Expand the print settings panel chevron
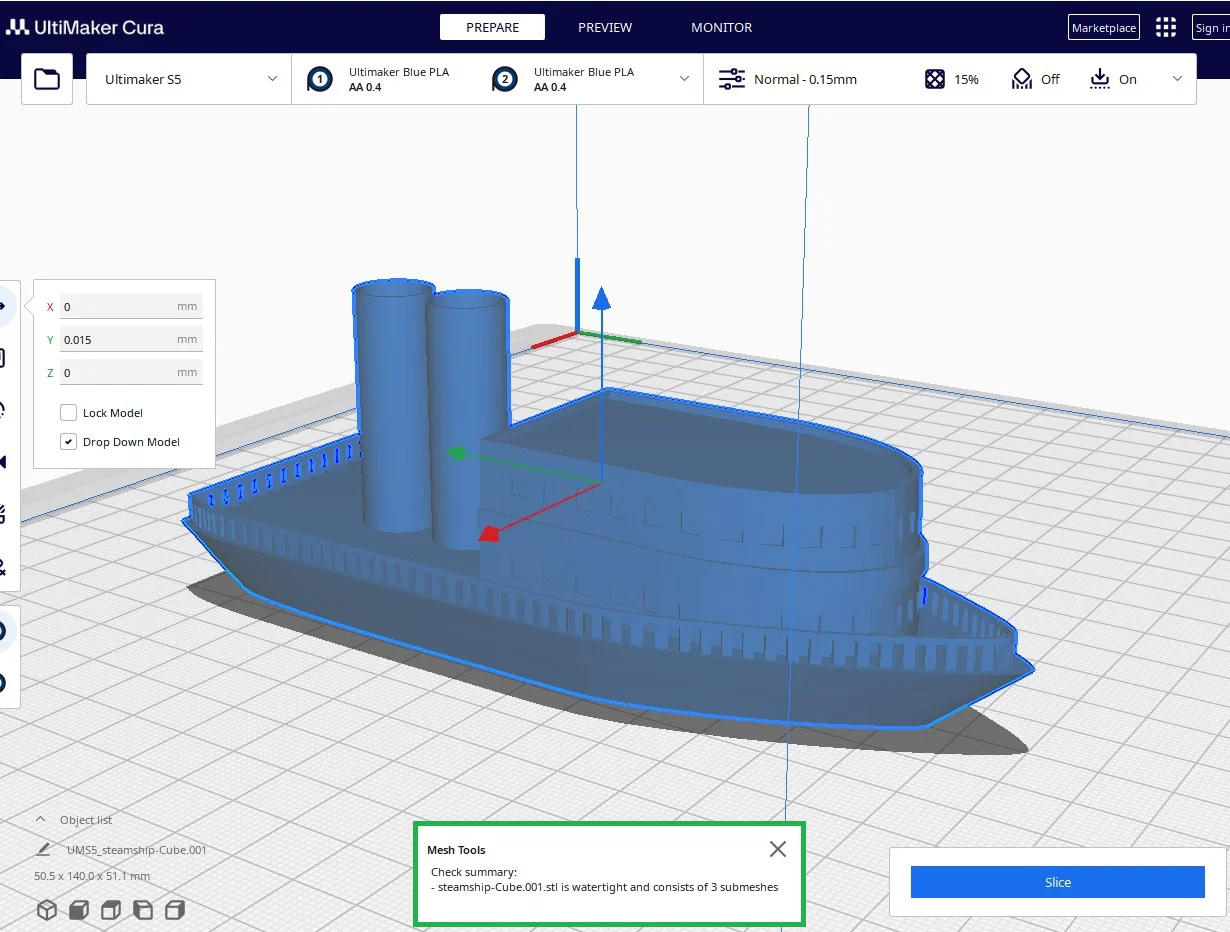Screen dimensions: 1230x932 click(1177, 79)
